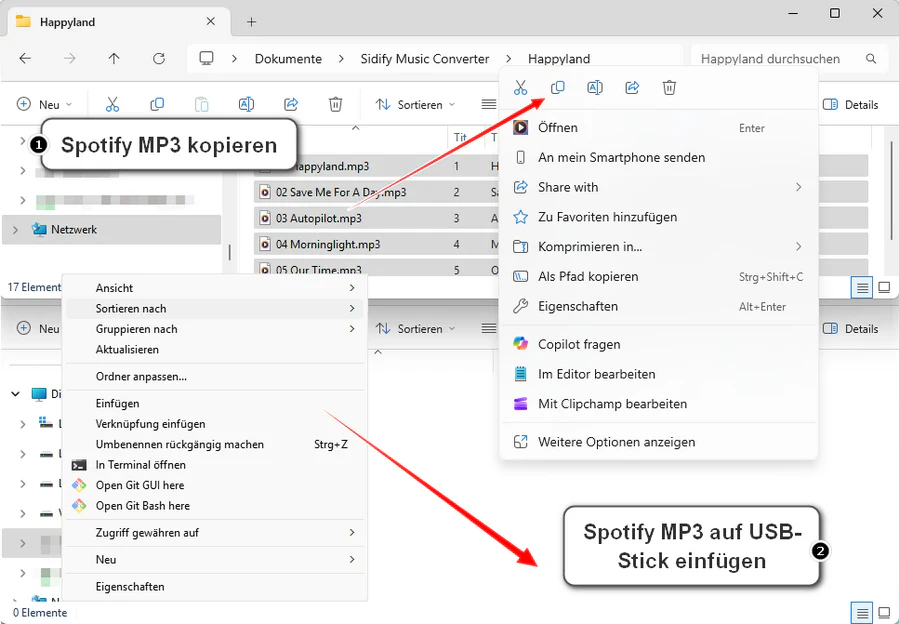Expand the Netzwerk tree node
Viewport: 899px width, 624px height.
pyautogui.click(x=15, y=229)
